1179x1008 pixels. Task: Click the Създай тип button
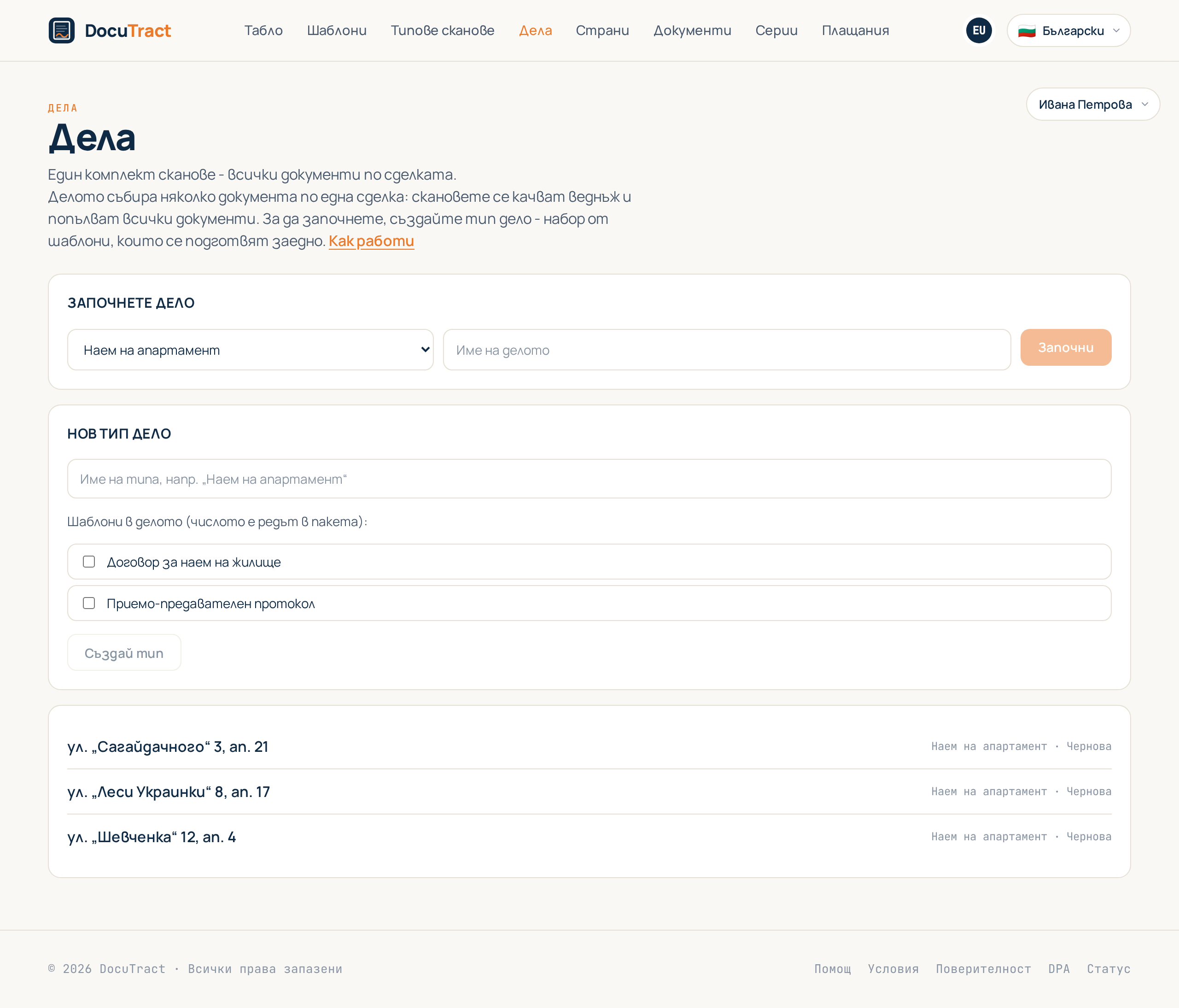pyautogui.click(x=124, y=652)
